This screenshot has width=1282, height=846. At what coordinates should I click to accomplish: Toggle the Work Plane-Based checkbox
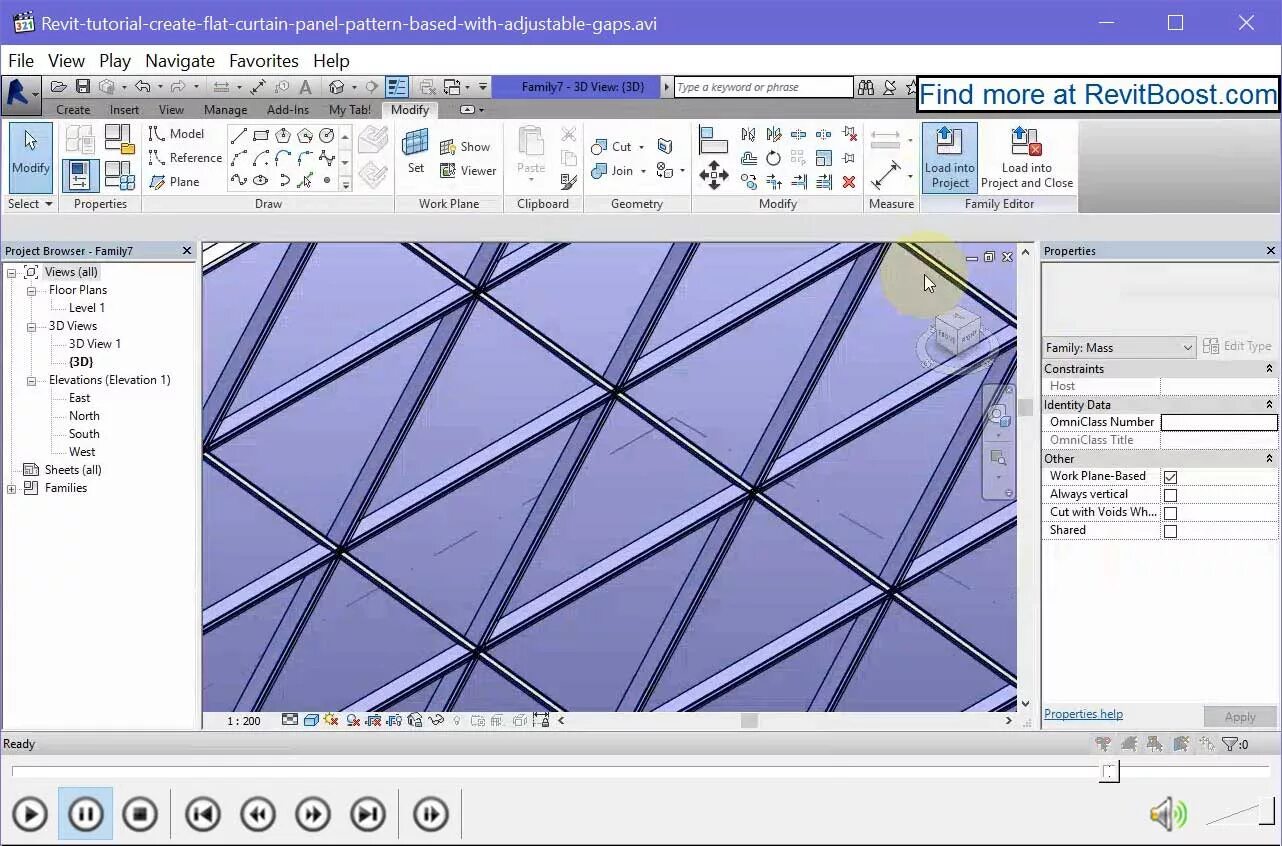tap(1170, 477)
